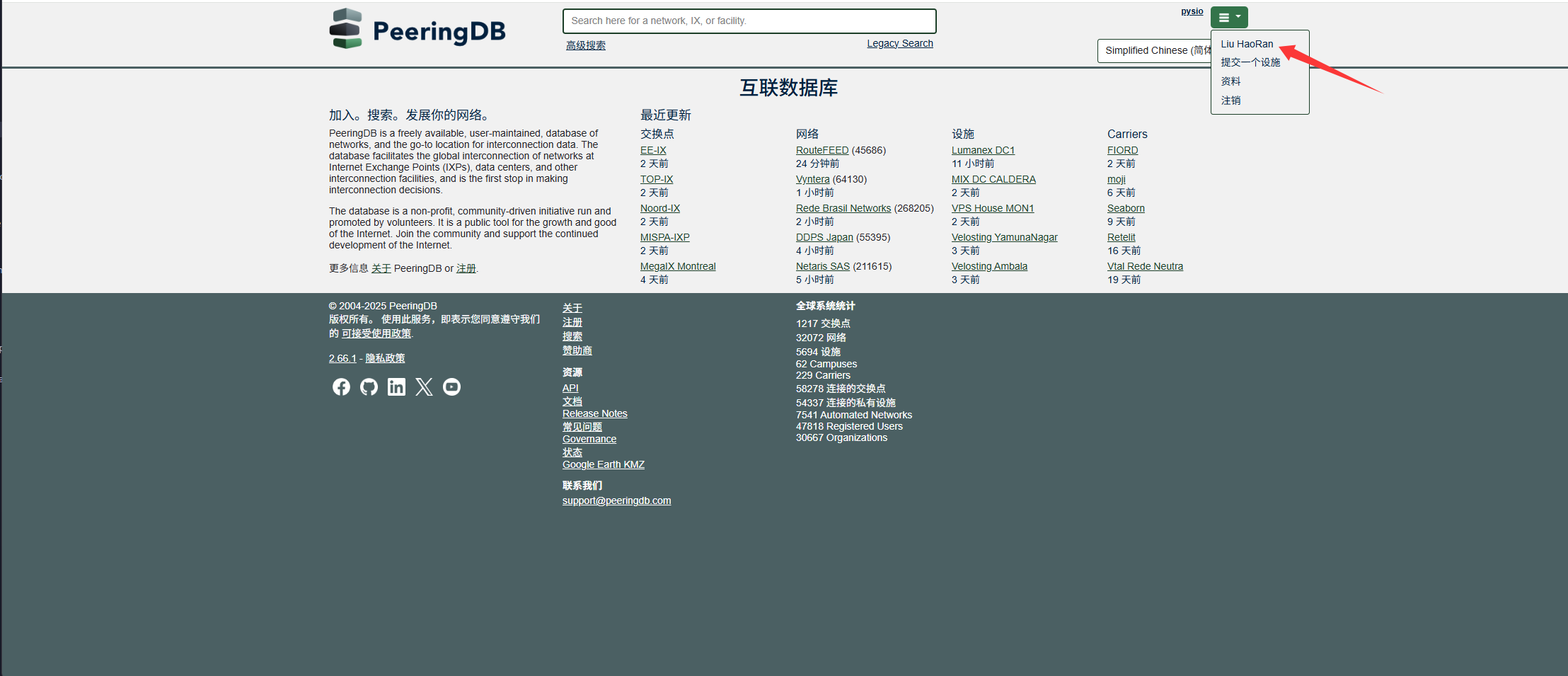Image resolution: width=1568 pixels, height=676 pixels.
Task: Click the PeeringDB logo icon
Action: [x=346, y=29]
